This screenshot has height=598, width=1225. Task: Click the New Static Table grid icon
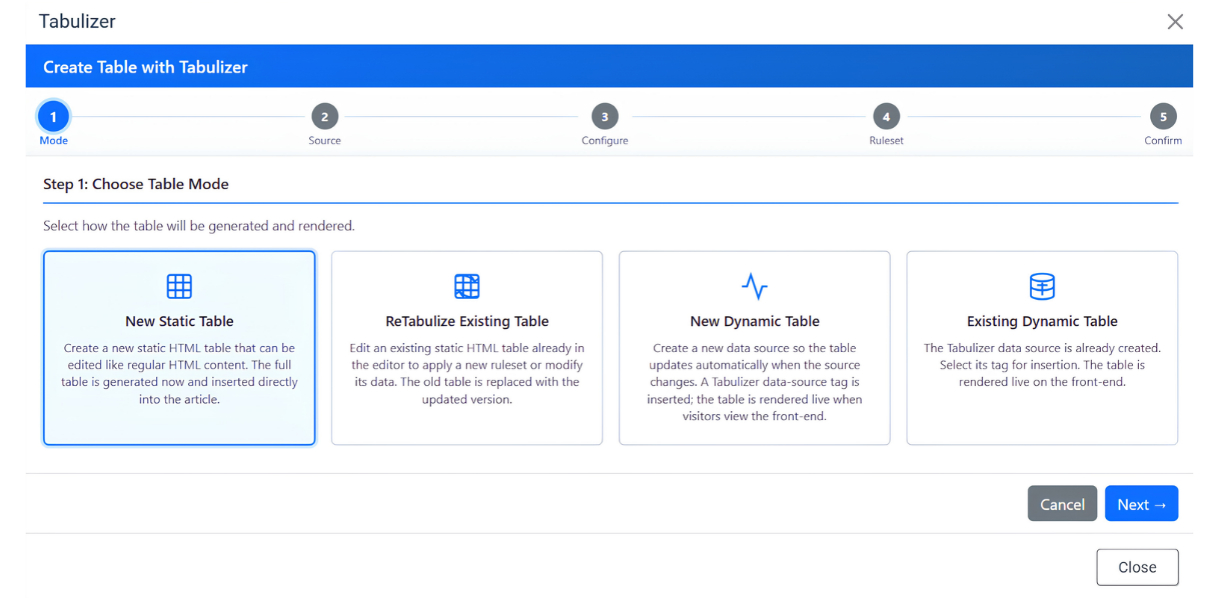179,287
